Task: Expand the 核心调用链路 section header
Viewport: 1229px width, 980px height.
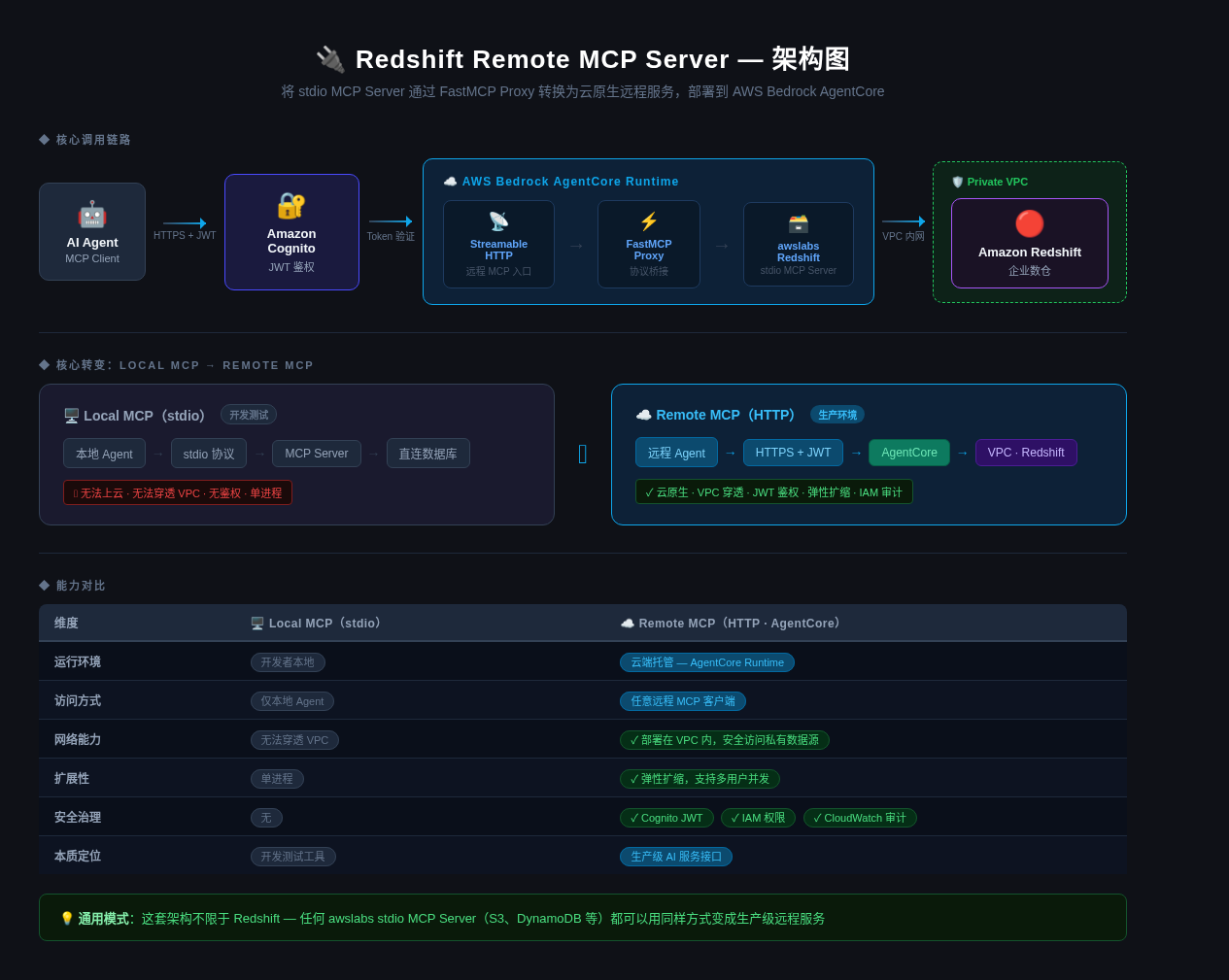Action: (x=85, y=139)
